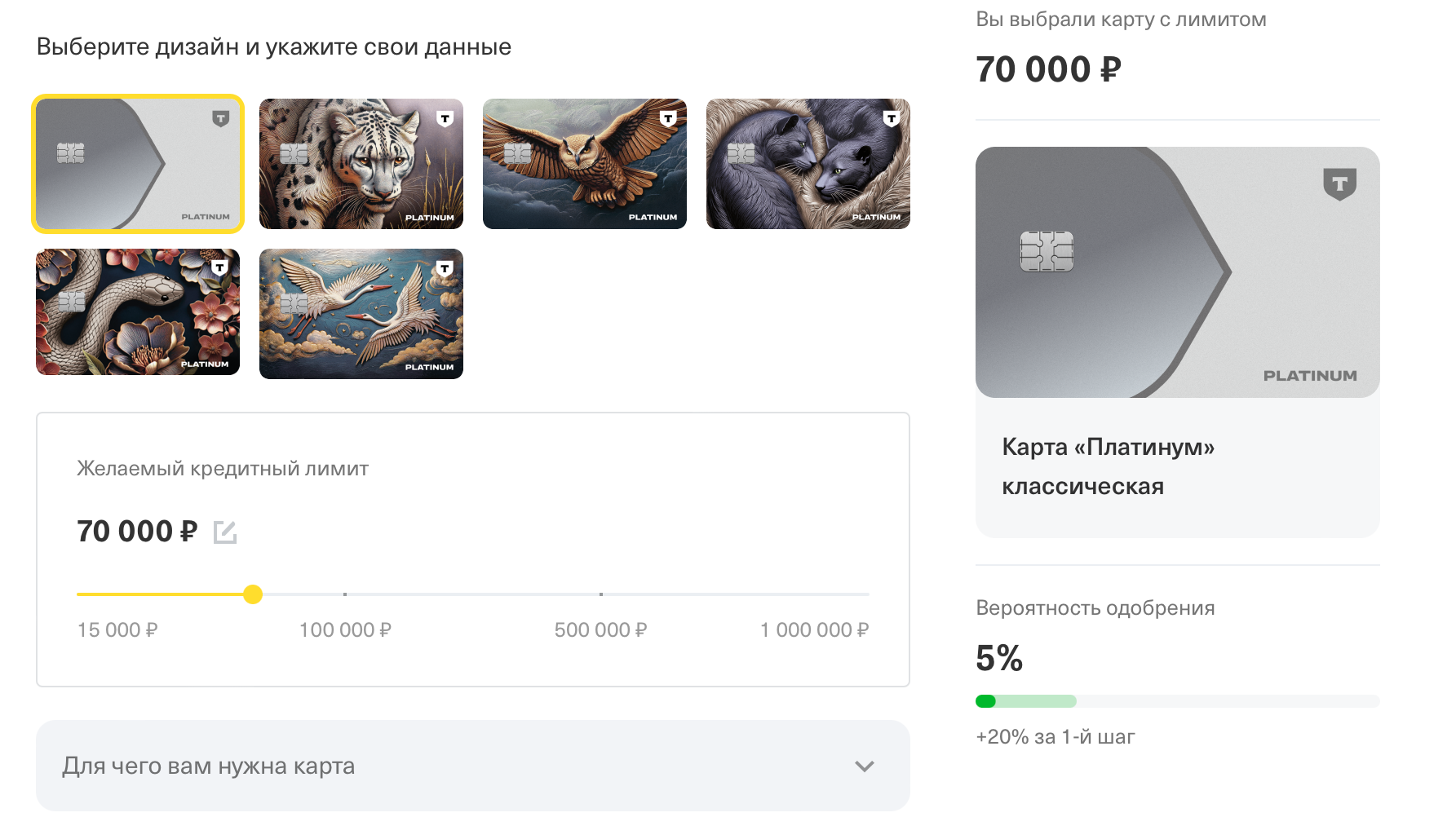This screenshot has width=1456, height=817.
Task: Choose the snake with flowers card design
Action: [x=138, y=312]
